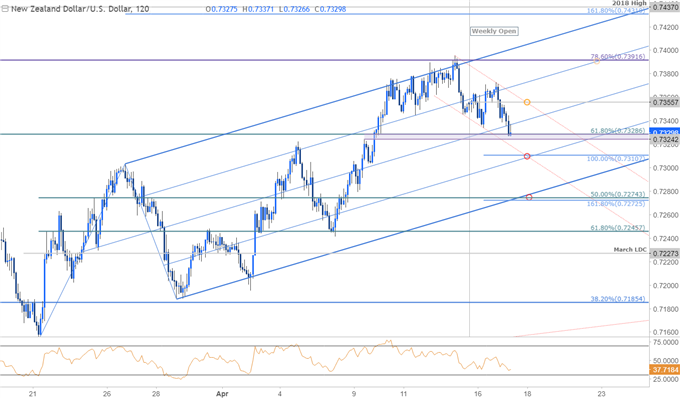Click the 2018 High label

point(629,3)
